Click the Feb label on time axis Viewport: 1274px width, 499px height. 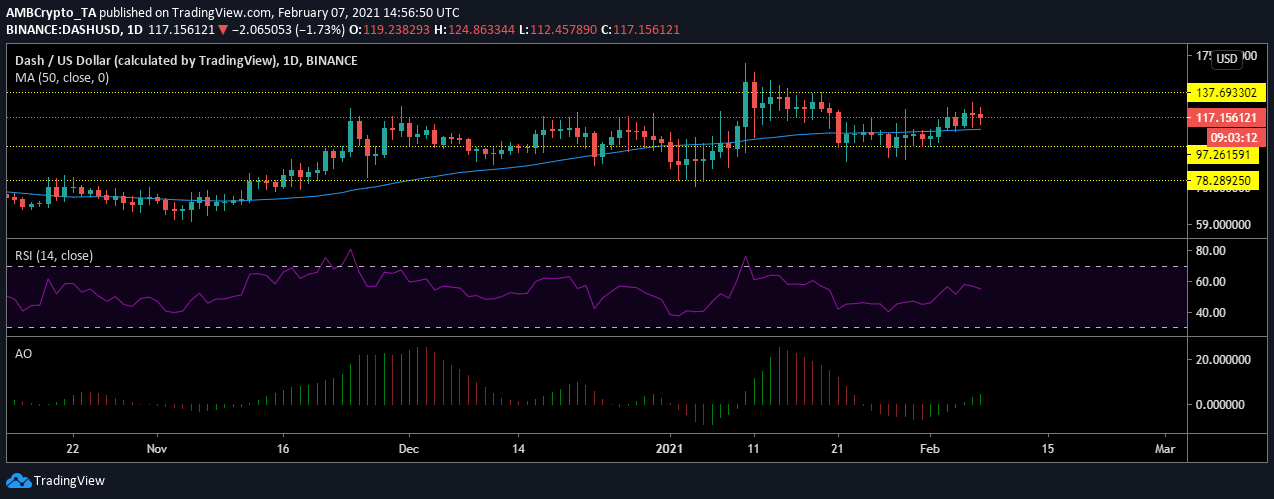[931, 447]
